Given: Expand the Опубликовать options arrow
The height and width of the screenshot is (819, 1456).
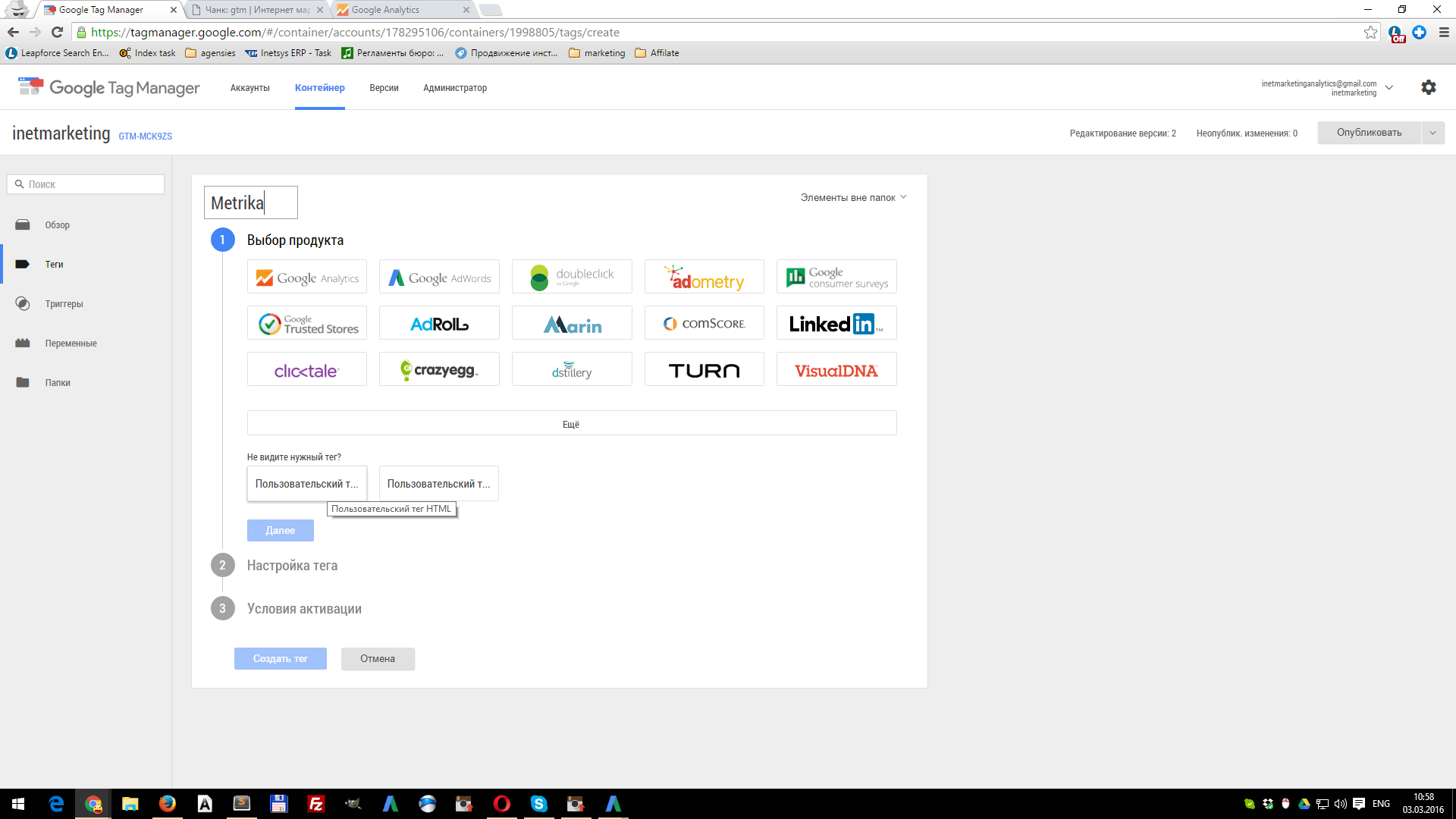Looking at the screenshot, I should tap(1432, 133).
